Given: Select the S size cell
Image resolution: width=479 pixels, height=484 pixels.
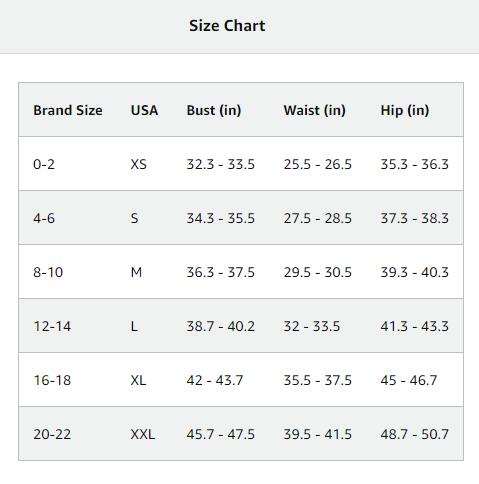Looking at the screenshot, I should [134, 218].
